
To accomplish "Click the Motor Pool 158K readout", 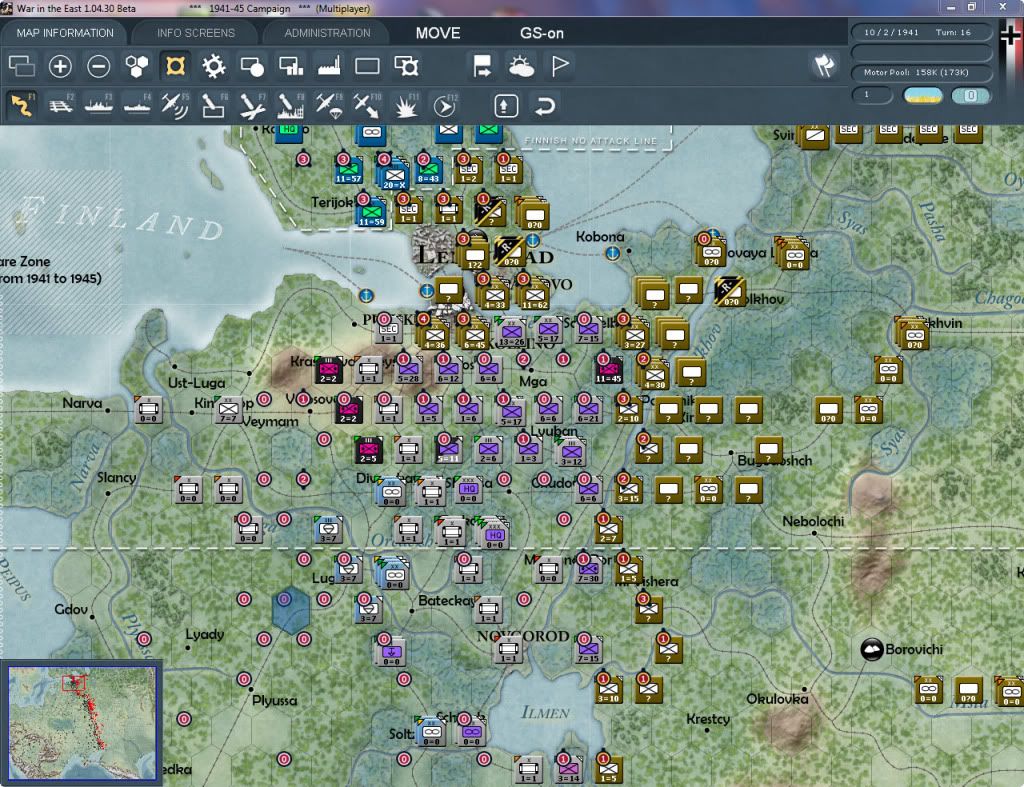I will [x=921, y=72].
